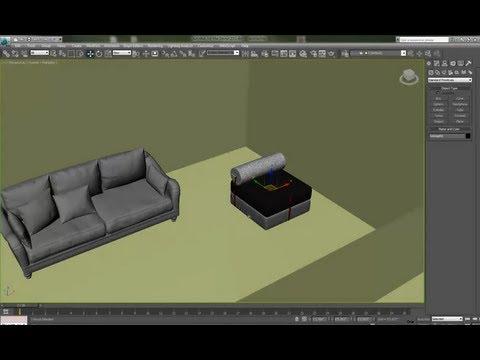
Task: Toggle the 3D Snaps button
Action: tap(165, 54)
